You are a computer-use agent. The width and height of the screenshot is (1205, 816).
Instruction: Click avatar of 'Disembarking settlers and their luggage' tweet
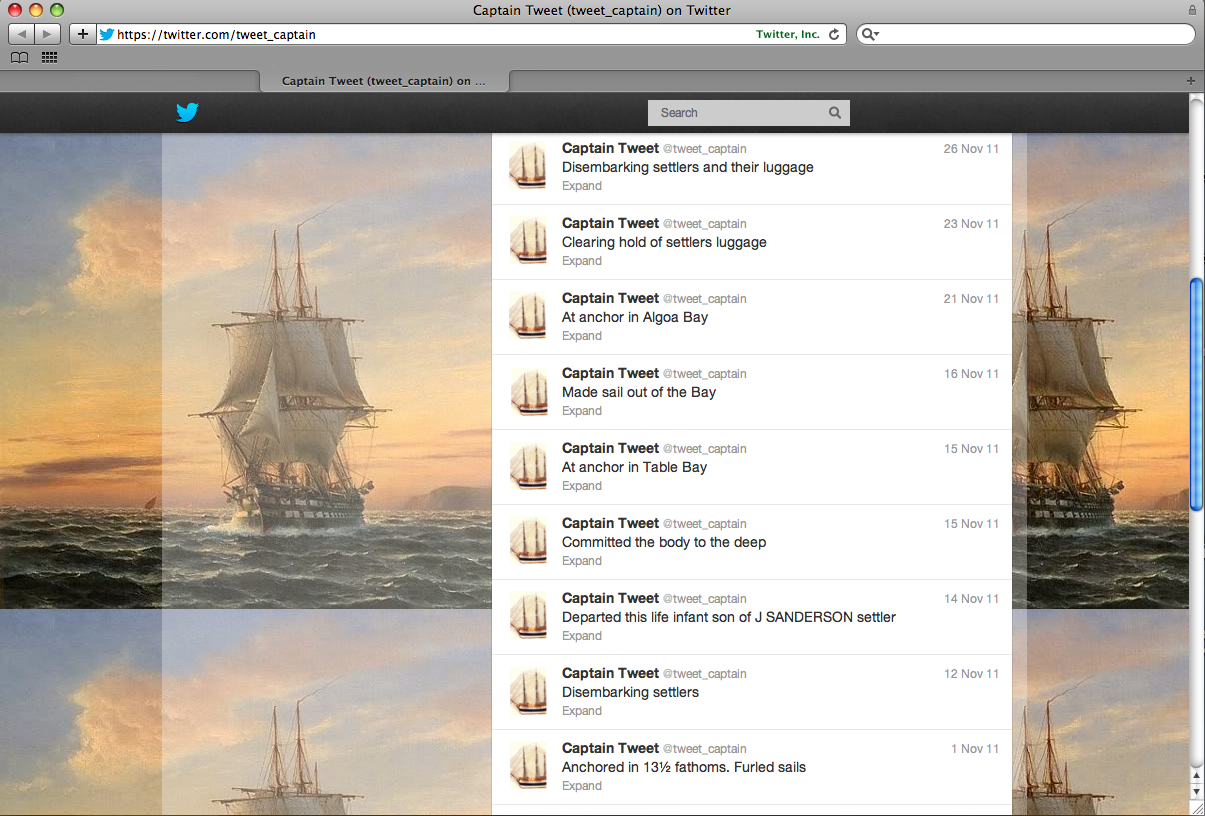point(528,165)
